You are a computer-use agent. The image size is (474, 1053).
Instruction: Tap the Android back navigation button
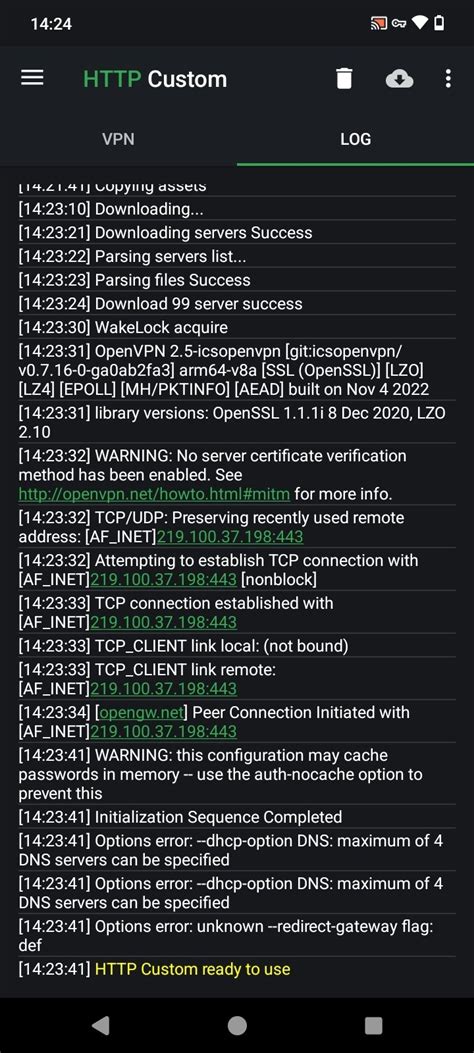pos(101,1025)
